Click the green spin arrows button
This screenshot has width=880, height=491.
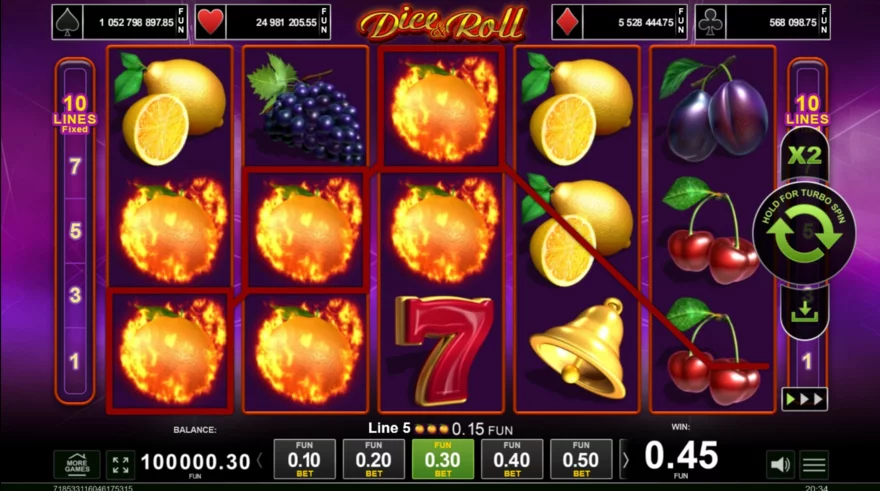804,232
